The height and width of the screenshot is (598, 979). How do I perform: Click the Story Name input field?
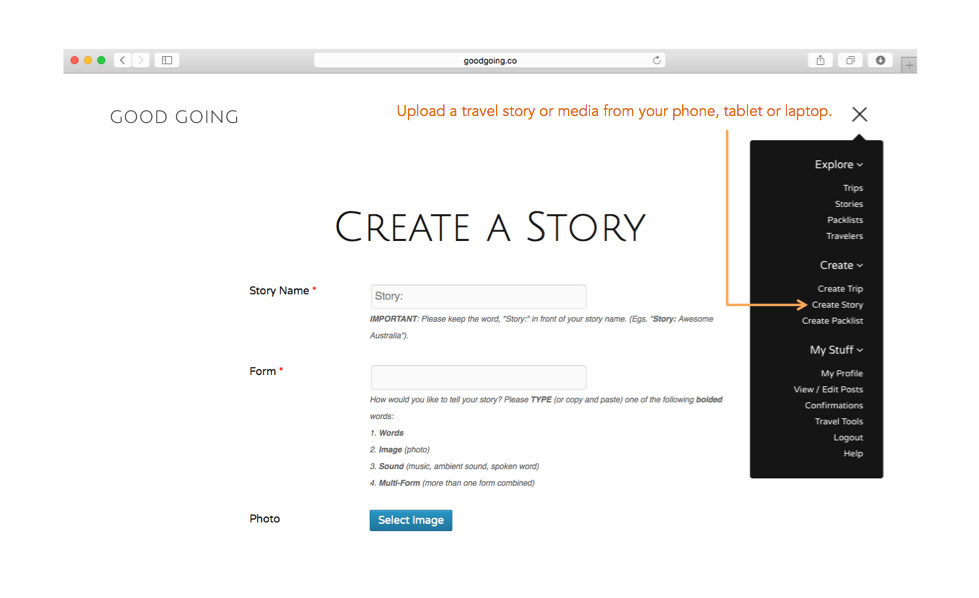[478, 297]
